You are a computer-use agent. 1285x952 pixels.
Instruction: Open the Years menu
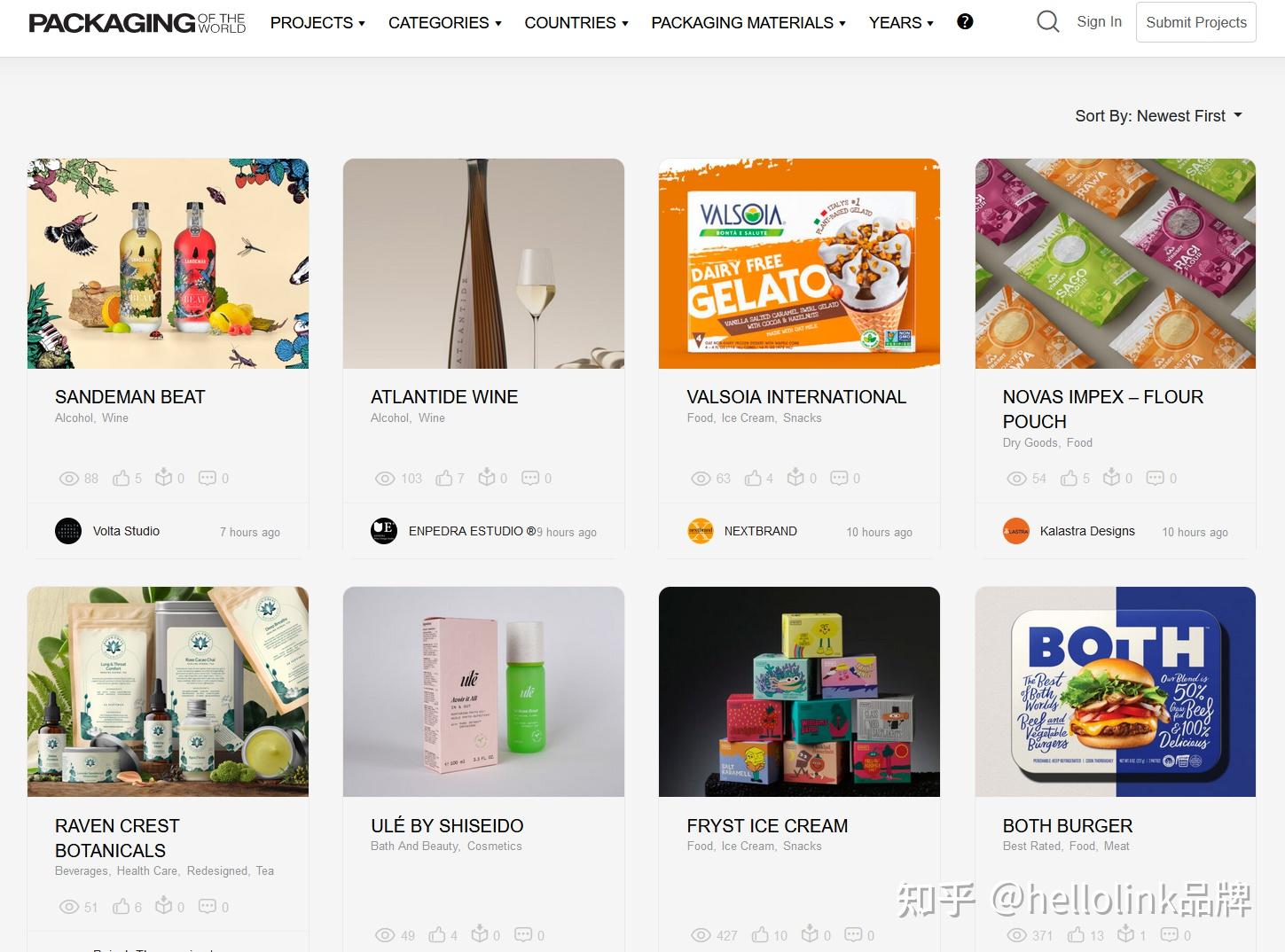click(x=901, y=23)
